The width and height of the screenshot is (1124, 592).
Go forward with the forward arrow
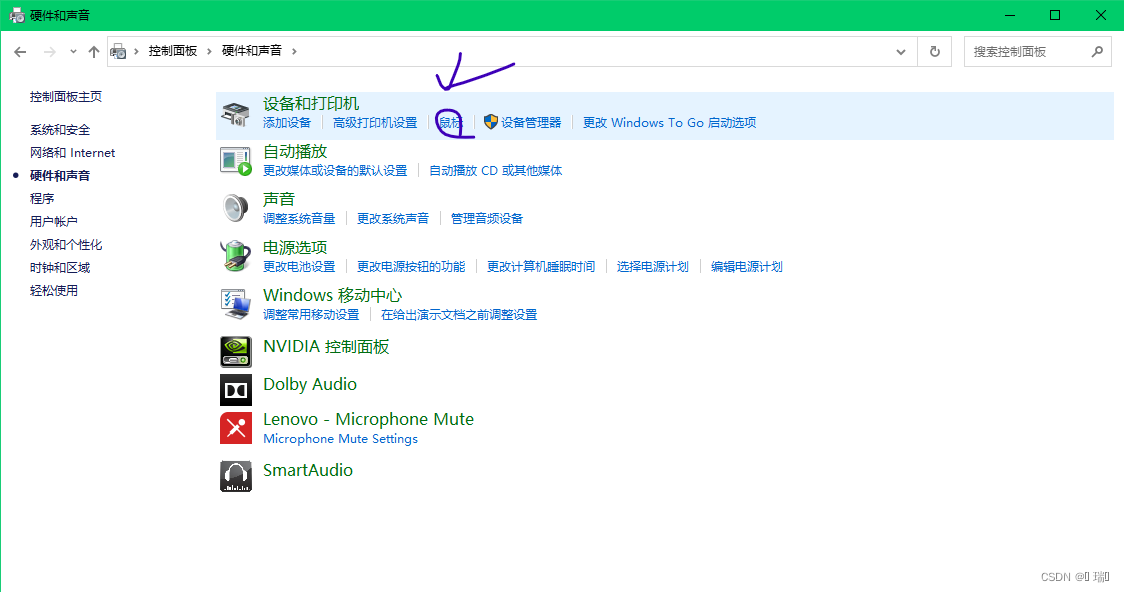tap(49, 52)
